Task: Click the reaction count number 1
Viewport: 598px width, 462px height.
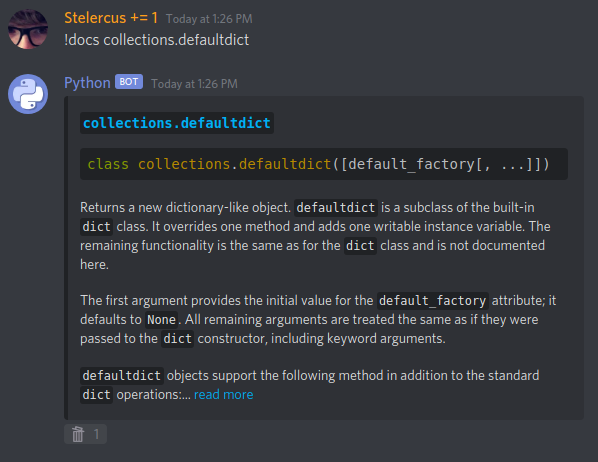Action: point(96,434)
